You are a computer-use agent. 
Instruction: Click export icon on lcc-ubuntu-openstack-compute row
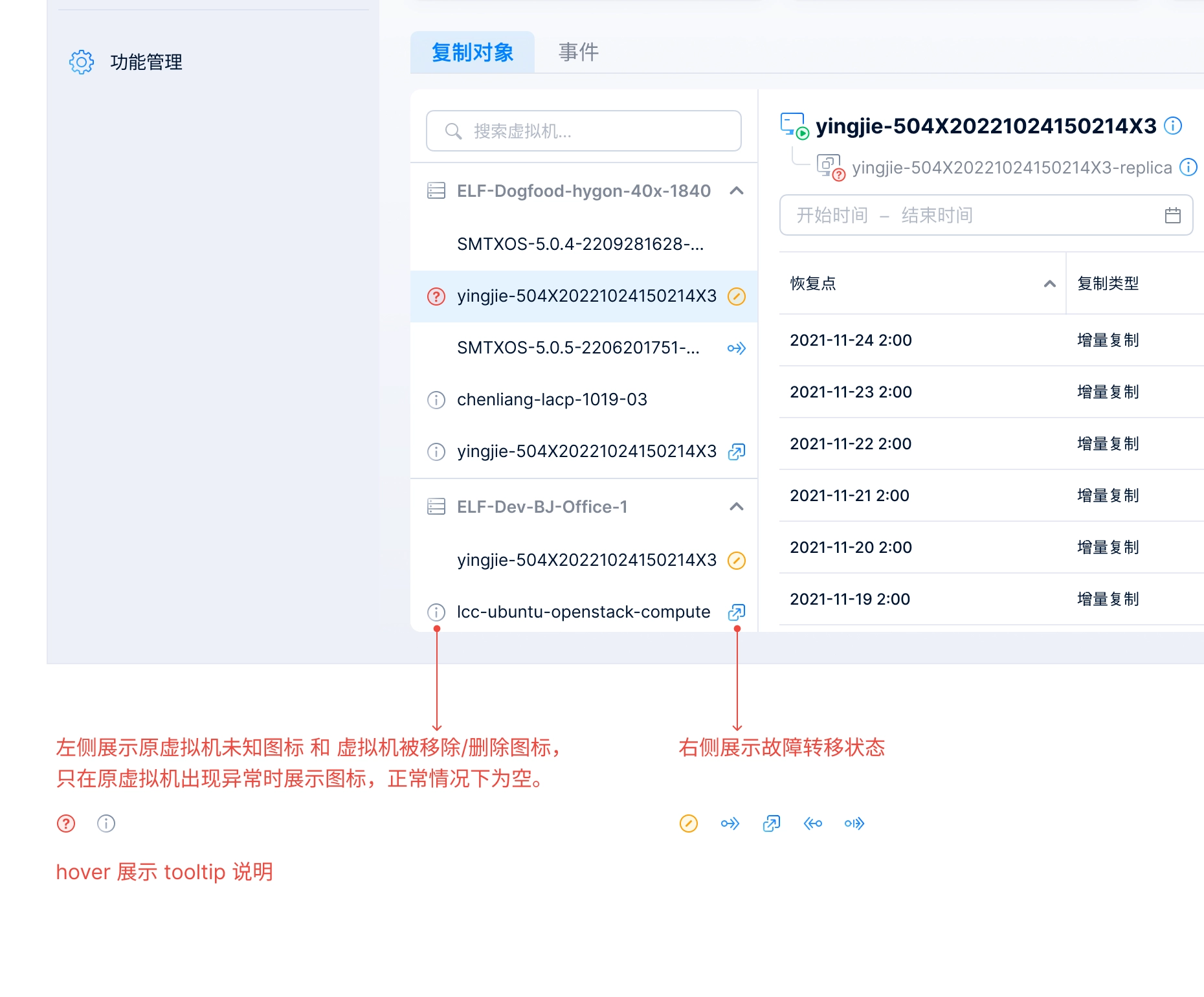coord(737,612)
